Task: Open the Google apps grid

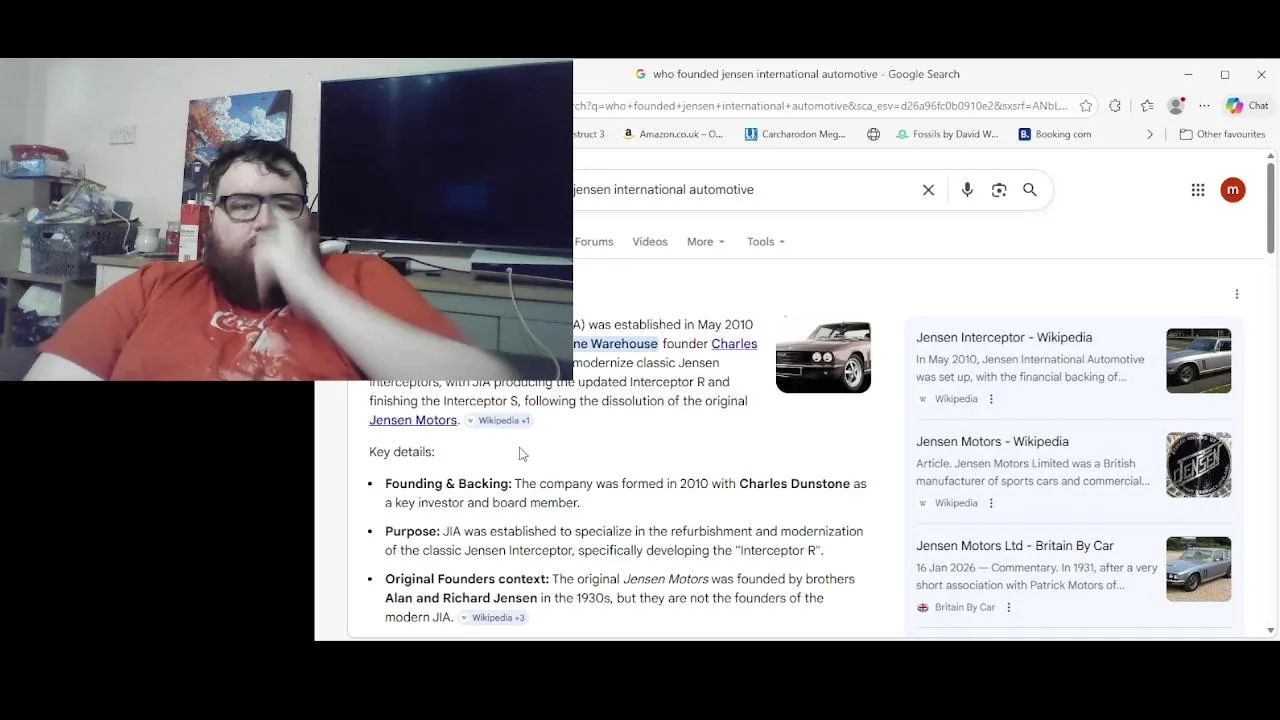Action: (x=1198, y=190)
